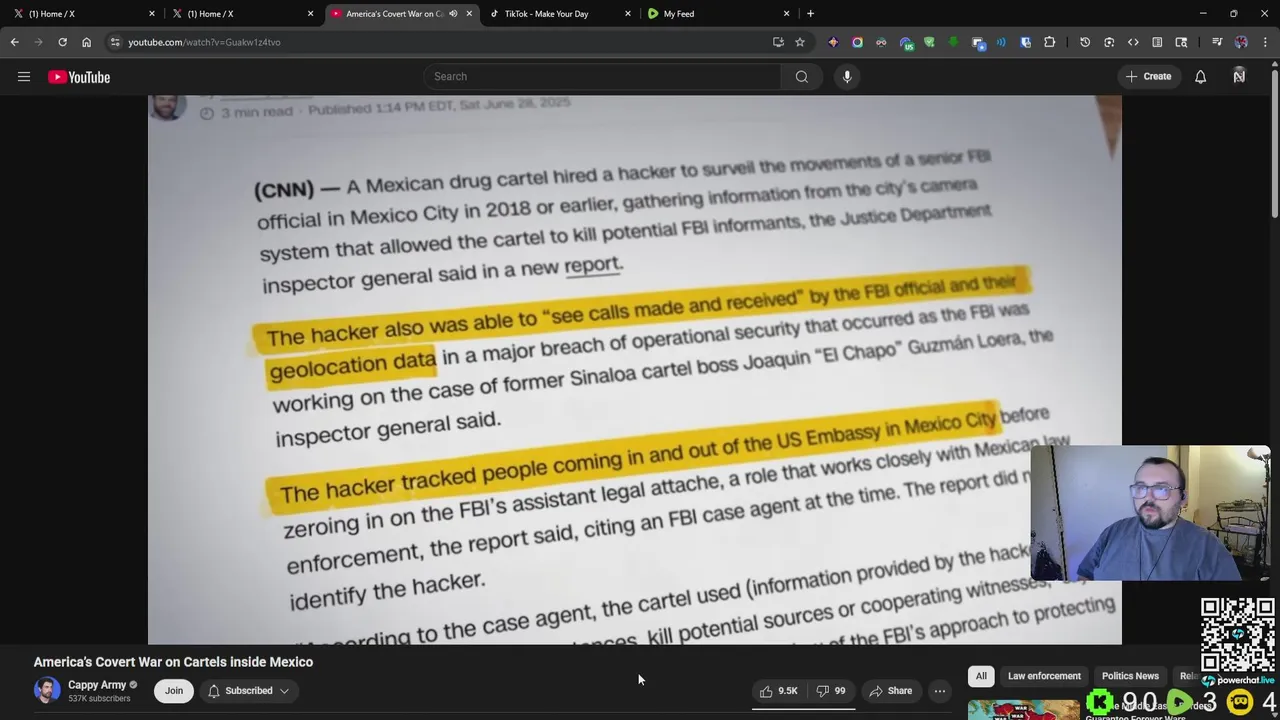Open the Cappy Army channel link

(97, 685)
